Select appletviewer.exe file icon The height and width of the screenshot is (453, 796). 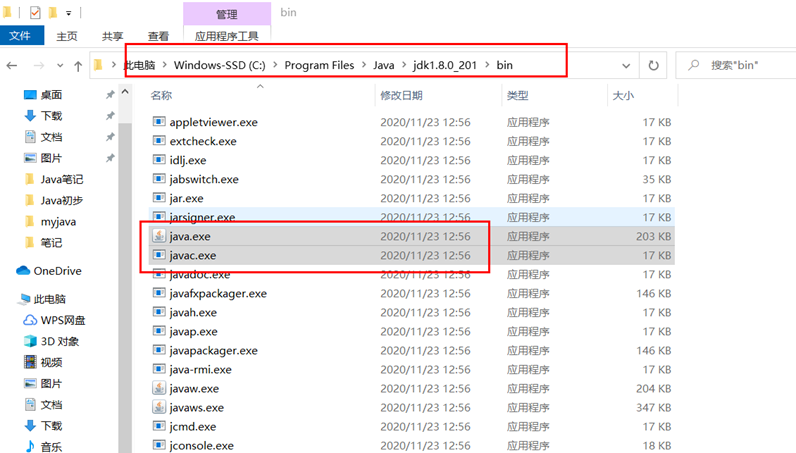159,122
